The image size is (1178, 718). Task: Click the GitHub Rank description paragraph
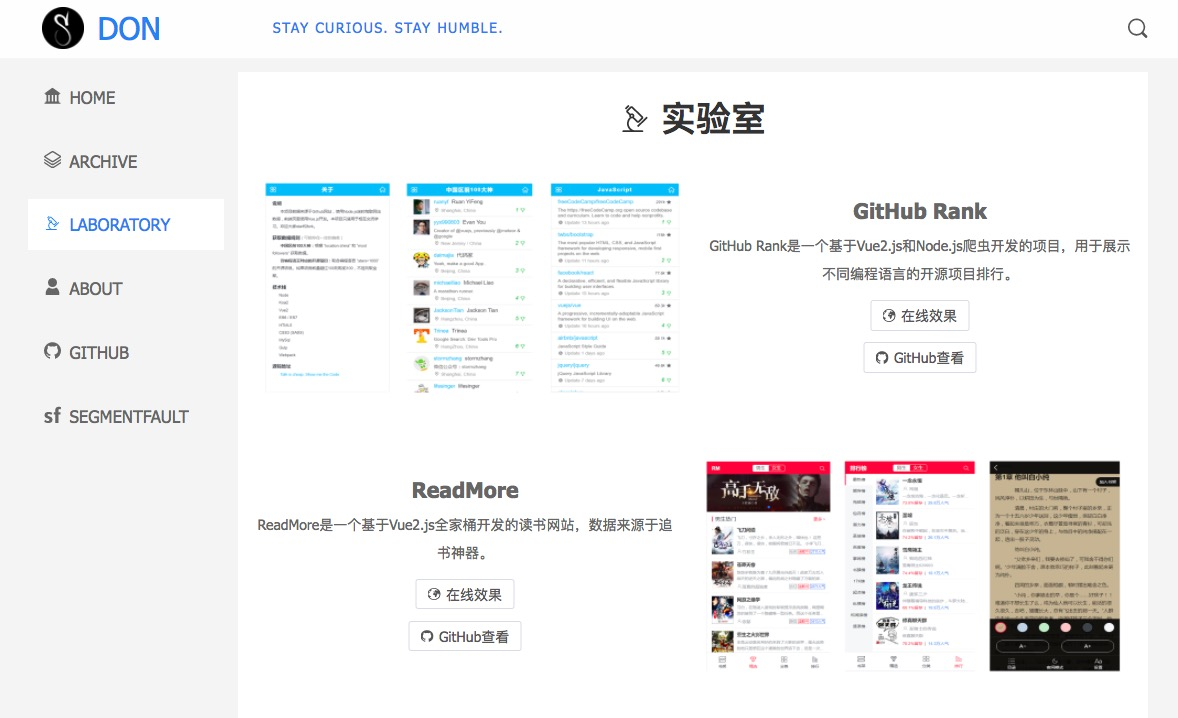coord(920,260)
